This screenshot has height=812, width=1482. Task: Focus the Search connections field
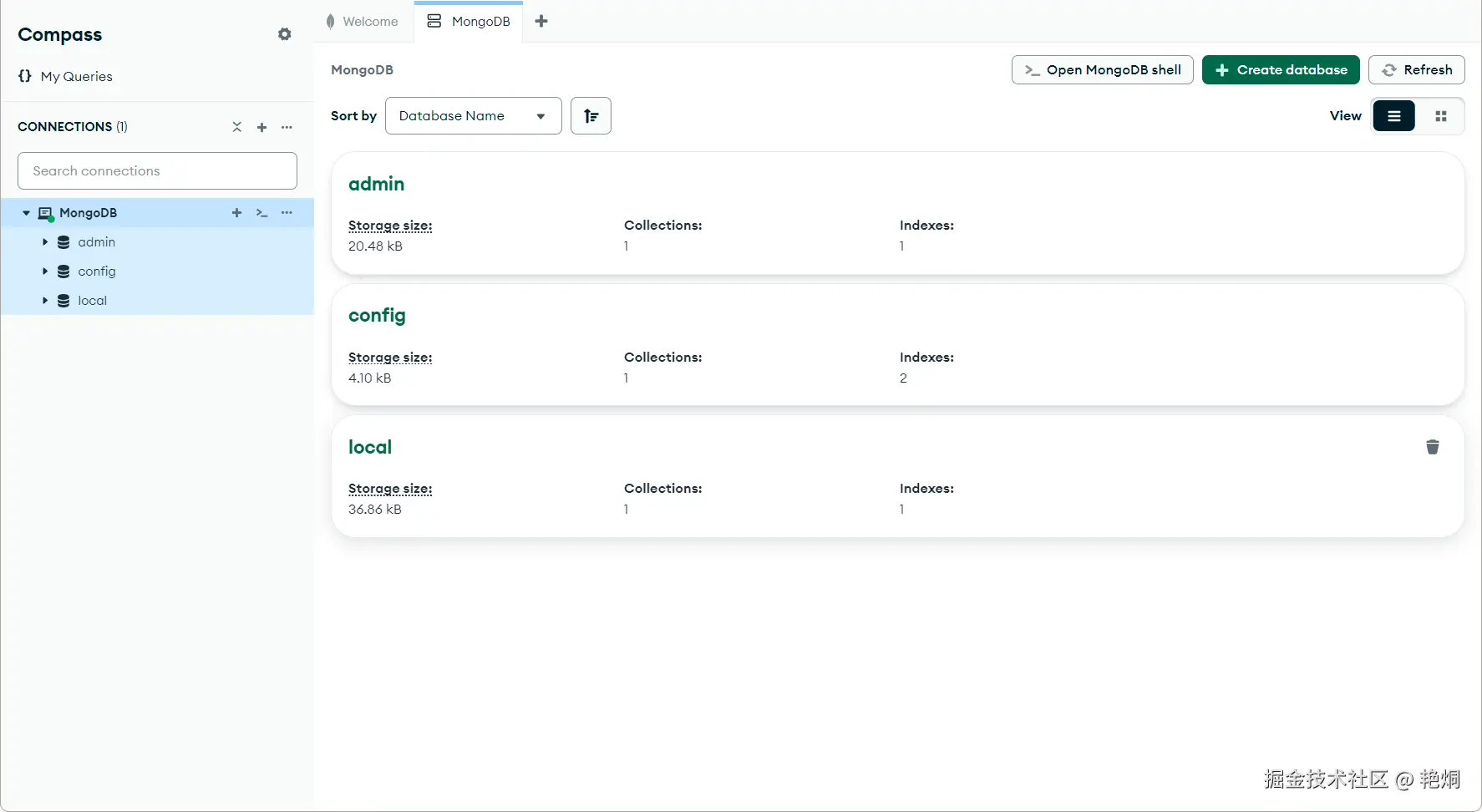157,170
